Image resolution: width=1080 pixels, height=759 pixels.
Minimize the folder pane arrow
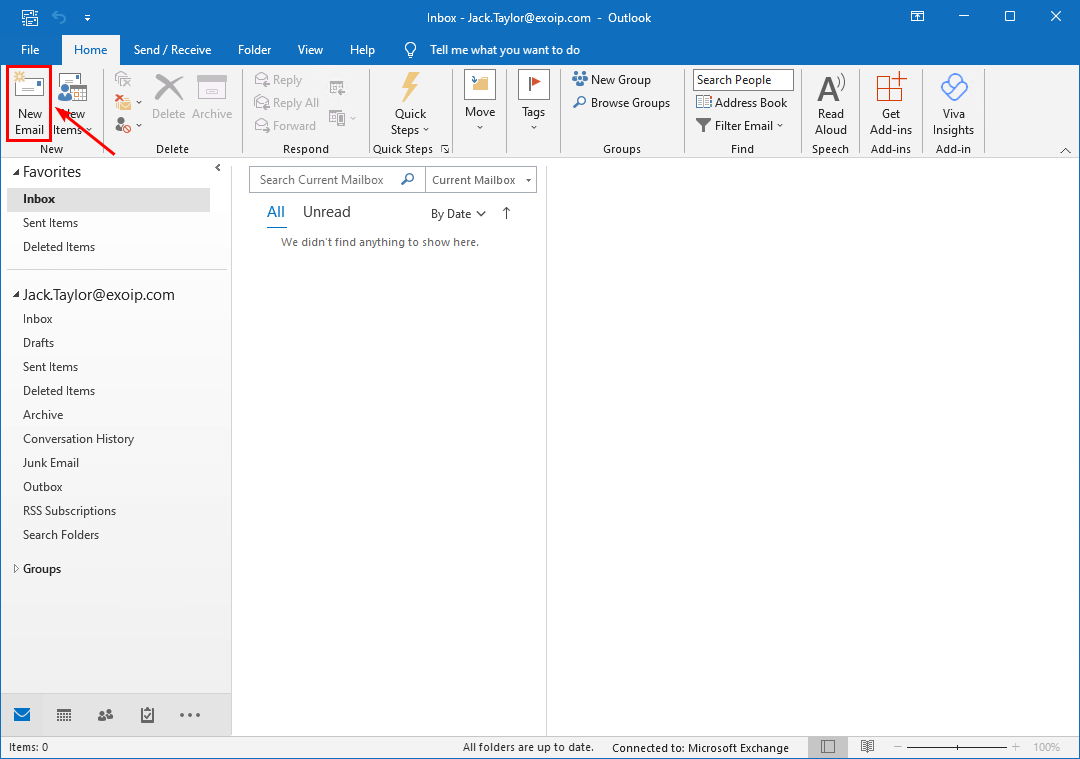click(x=218, y=167)
